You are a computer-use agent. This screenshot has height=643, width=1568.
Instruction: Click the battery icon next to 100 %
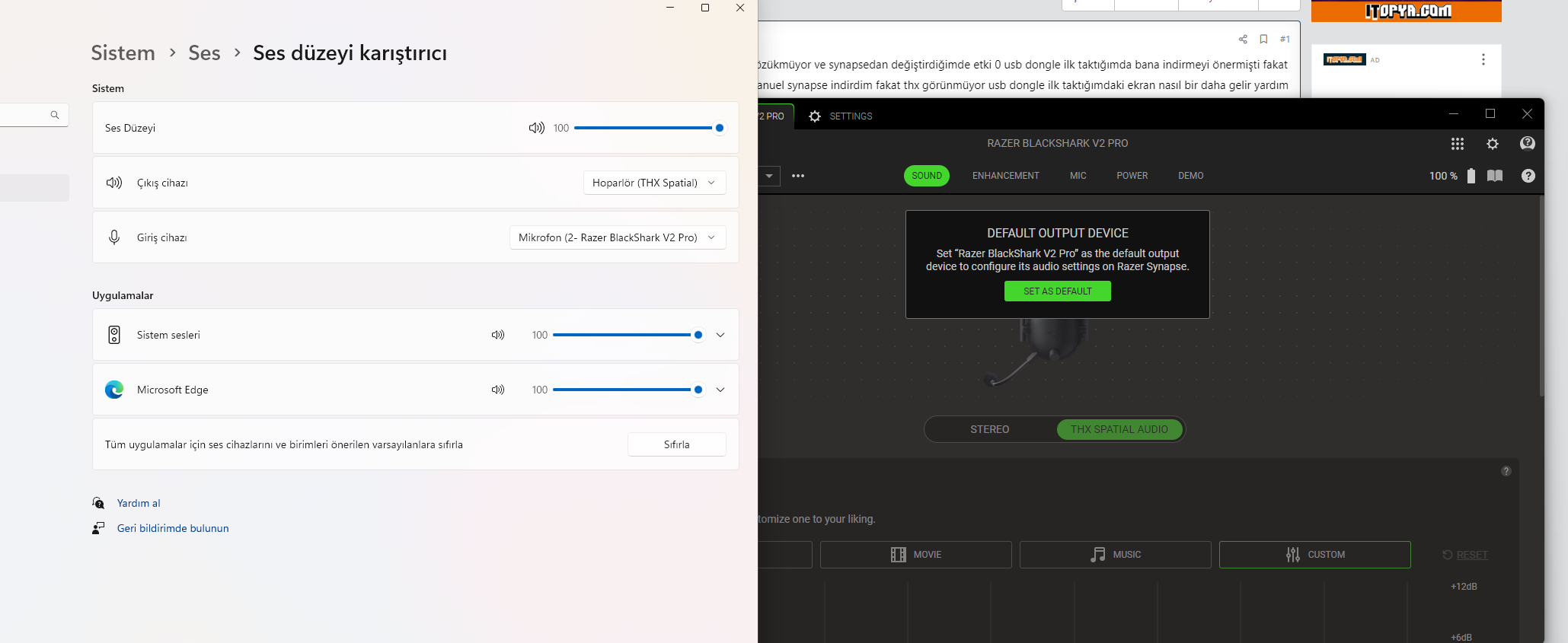tap(1471, 176)
